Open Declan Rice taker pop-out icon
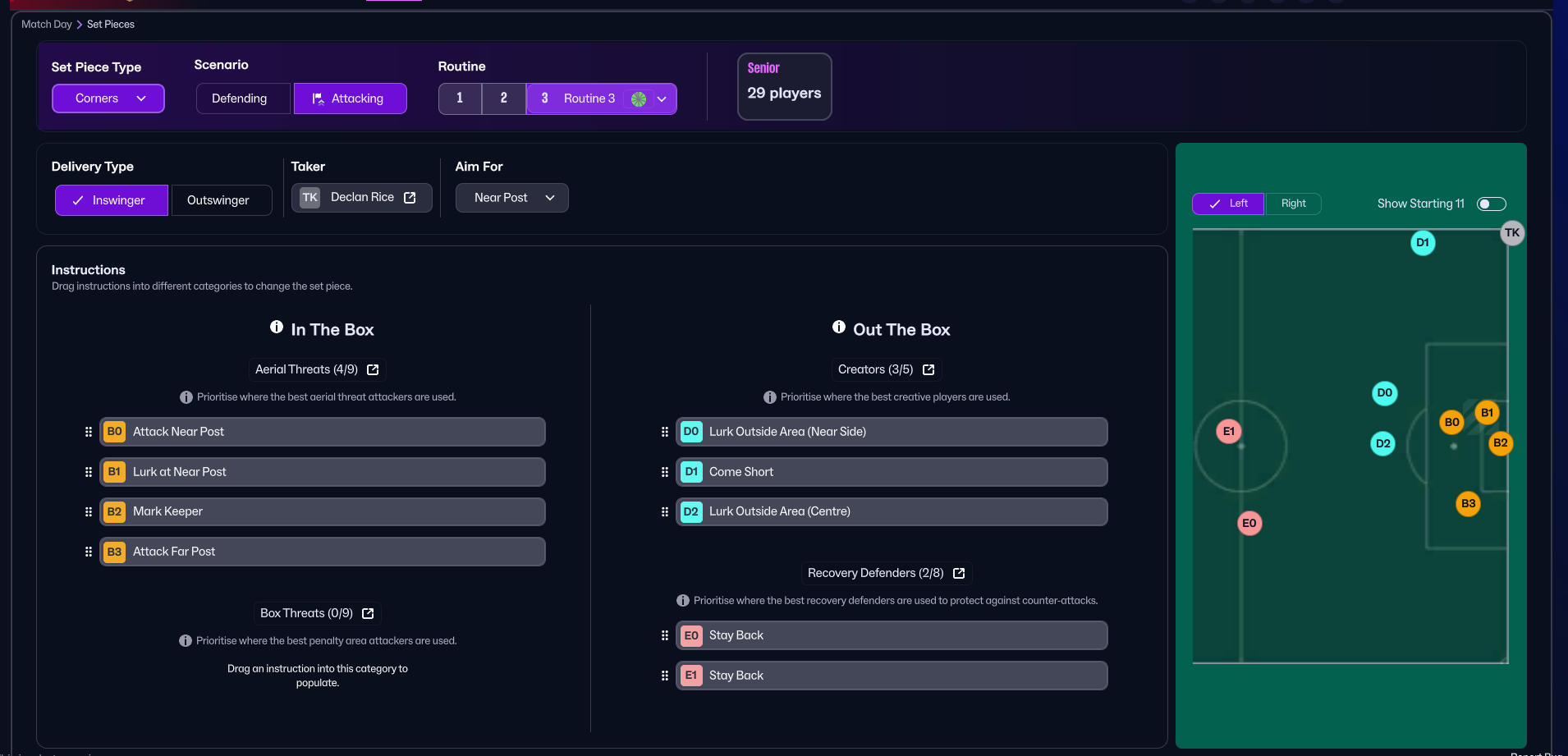The height and width of the screenshot is (756, 1568). coord(410,198)
